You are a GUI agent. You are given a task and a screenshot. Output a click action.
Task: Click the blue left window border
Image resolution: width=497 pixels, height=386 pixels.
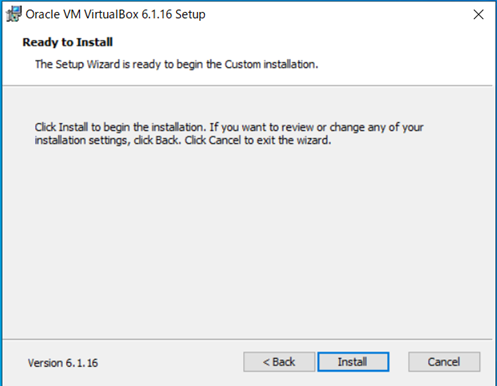coord(1,200)
